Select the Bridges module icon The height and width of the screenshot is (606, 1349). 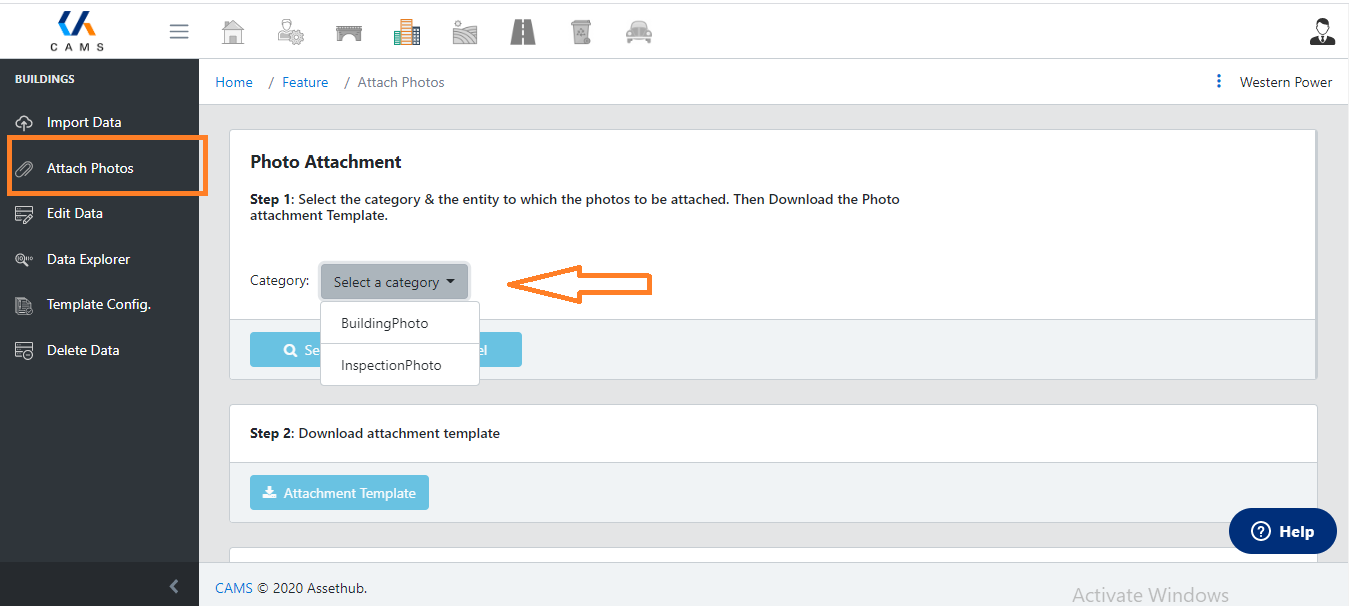(349, 32)
